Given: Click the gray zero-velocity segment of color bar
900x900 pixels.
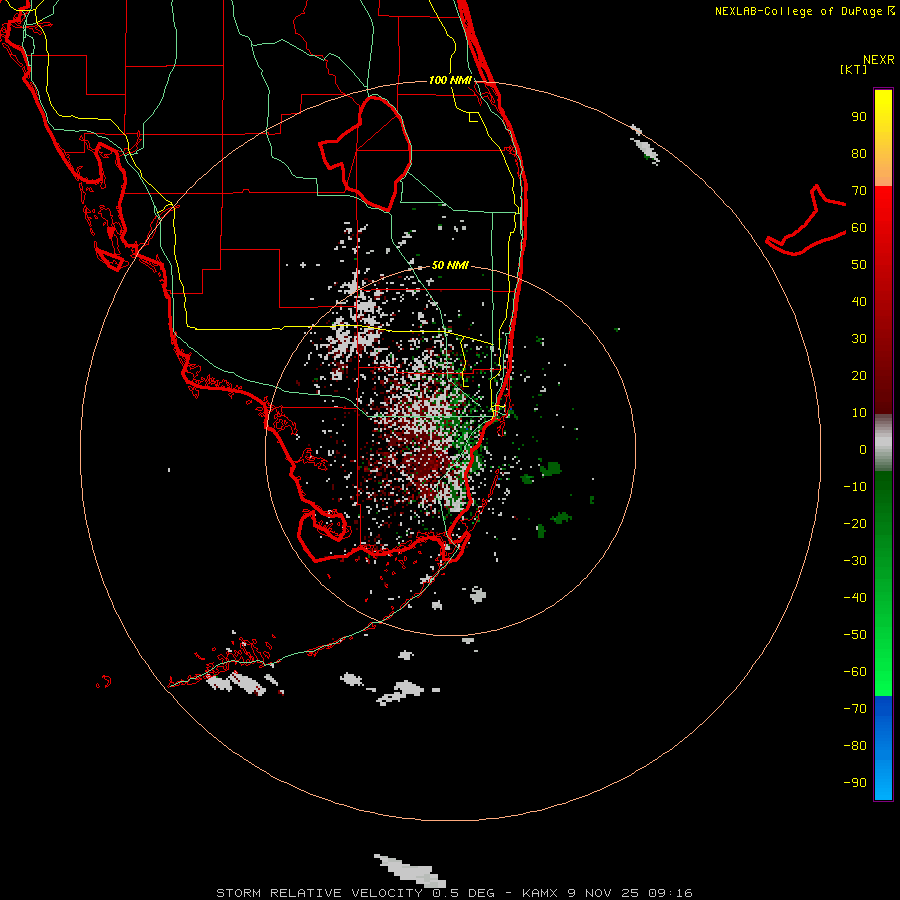Looking at the screenshot, I should coord(883,443).
